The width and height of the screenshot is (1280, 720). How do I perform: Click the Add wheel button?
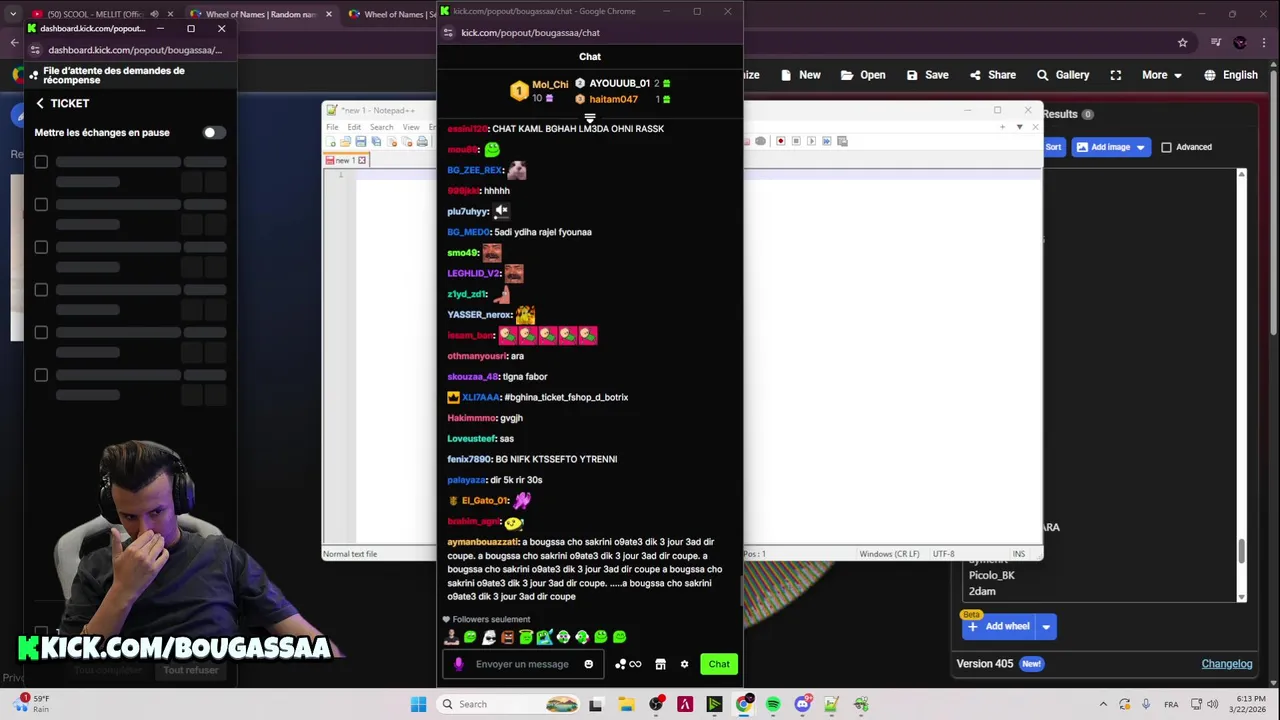coord(999,627)
